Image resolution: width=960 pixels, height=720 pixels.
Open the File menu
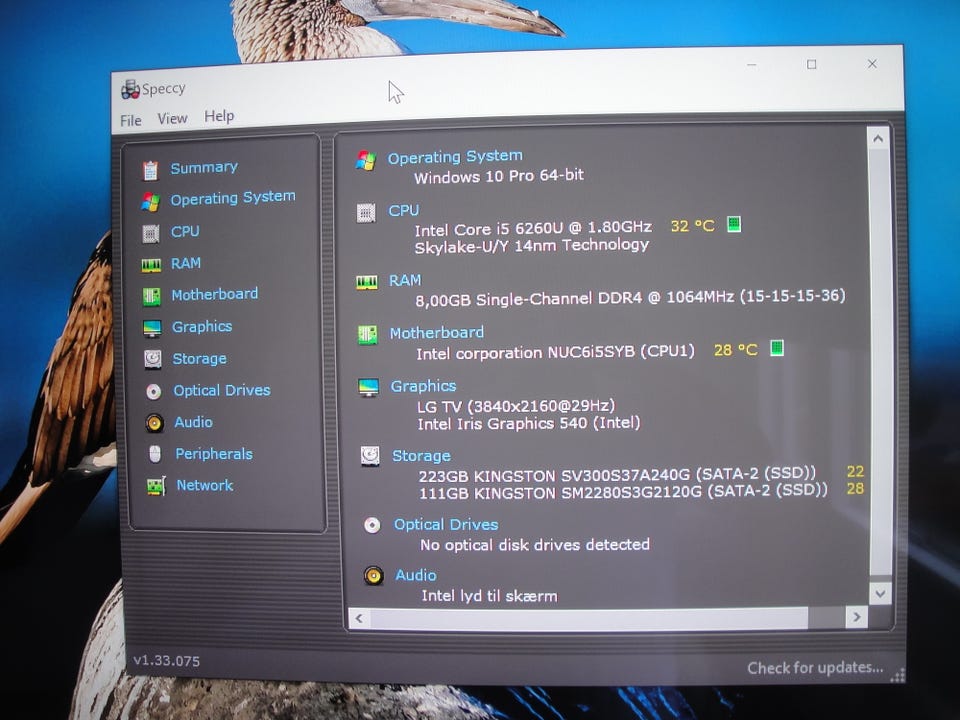[130, 121]
